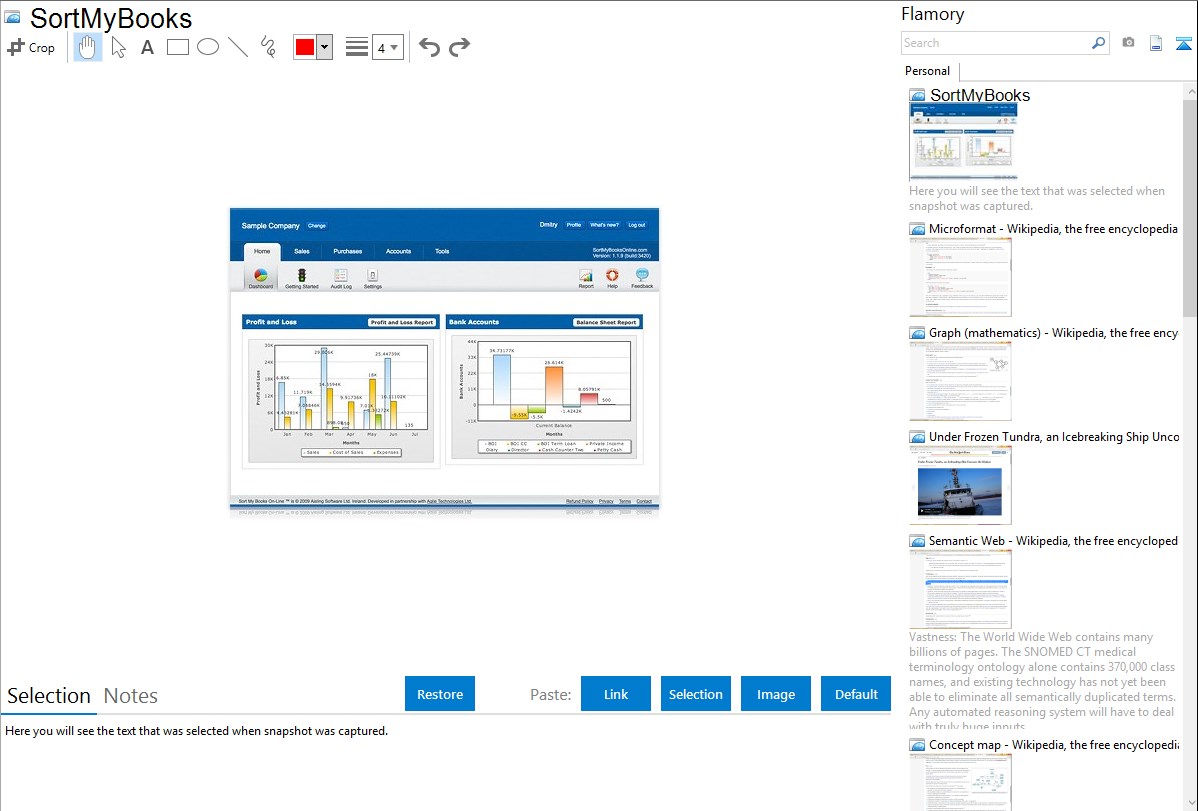
Task: Open the color picker dropdown arrow
Action: pyautogui.click(x=325, y=47)
